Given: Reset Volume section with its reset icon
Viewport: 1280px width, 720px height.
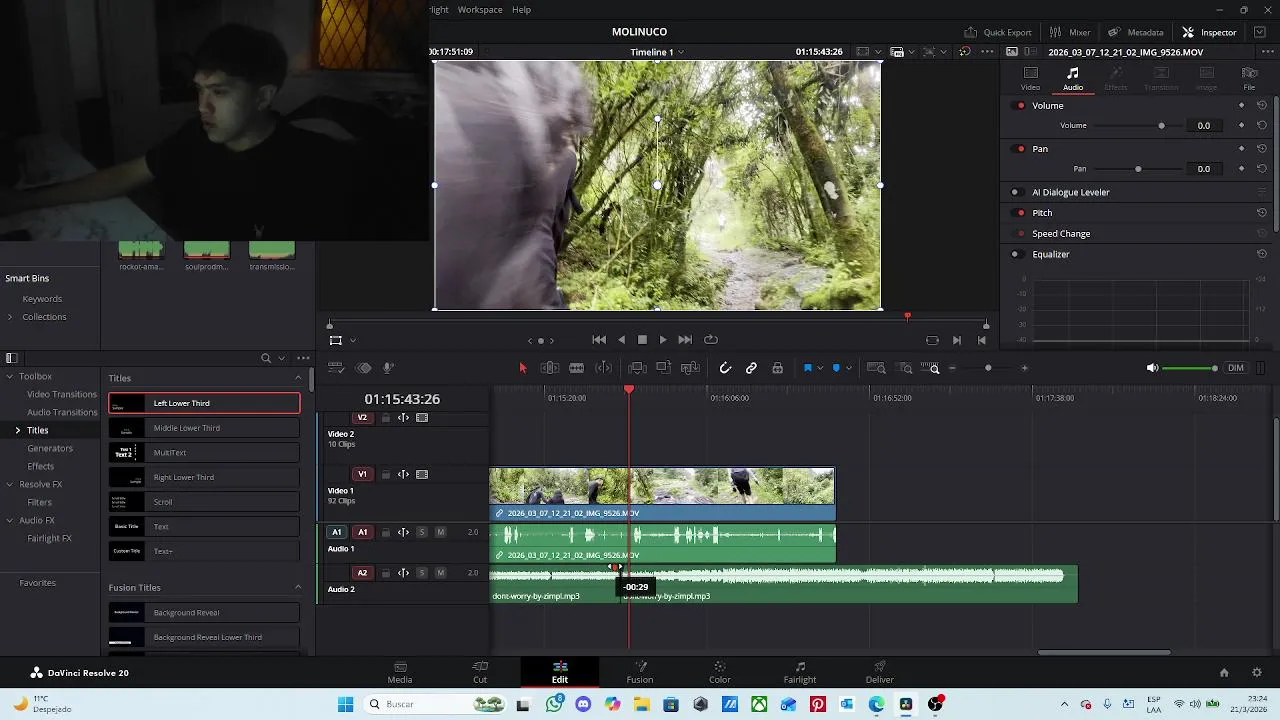Looking at the screenshot, I should 1262,105.
